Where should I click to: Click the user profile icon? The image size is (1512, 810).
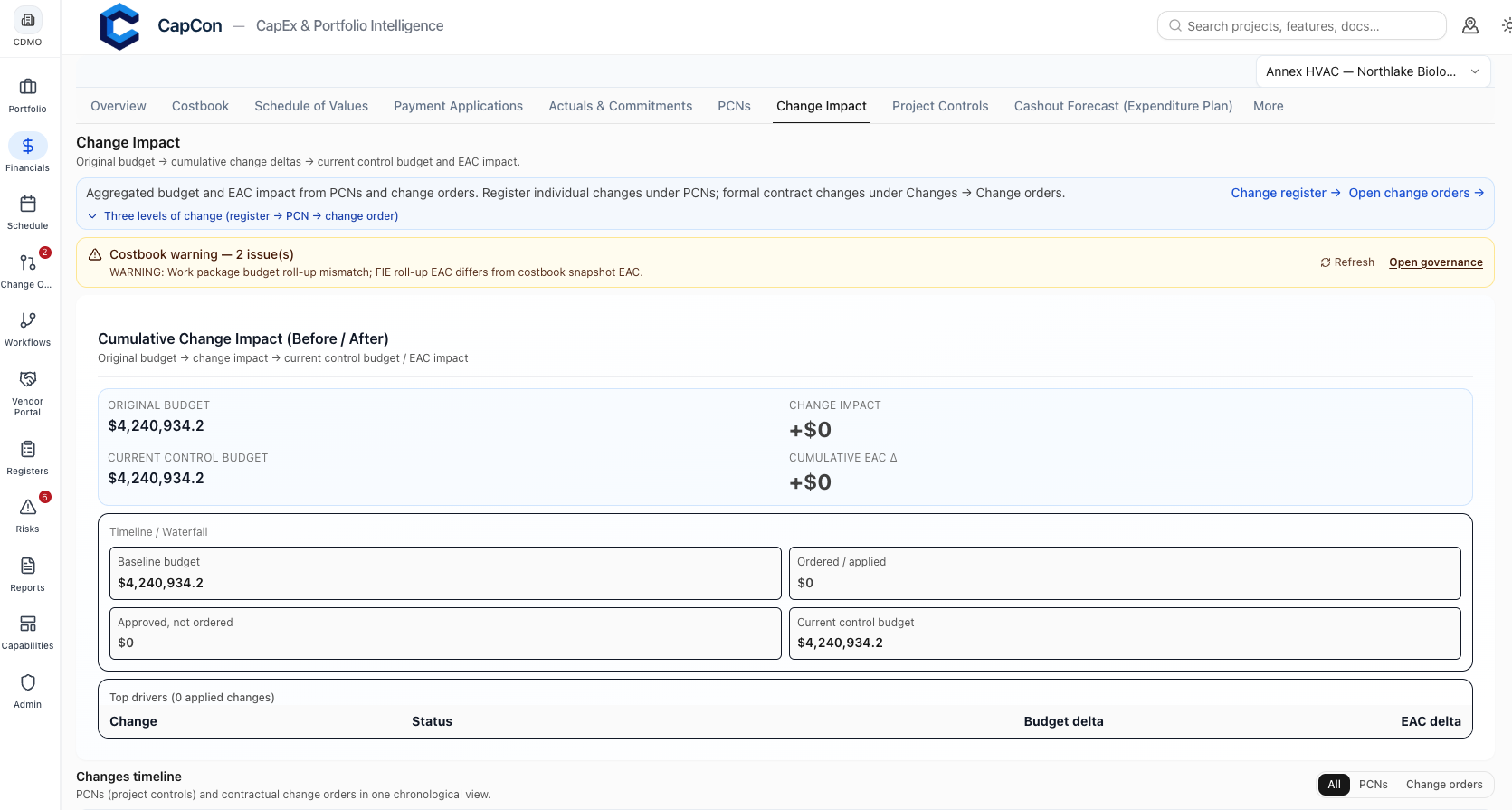(x=1470, y=26)
